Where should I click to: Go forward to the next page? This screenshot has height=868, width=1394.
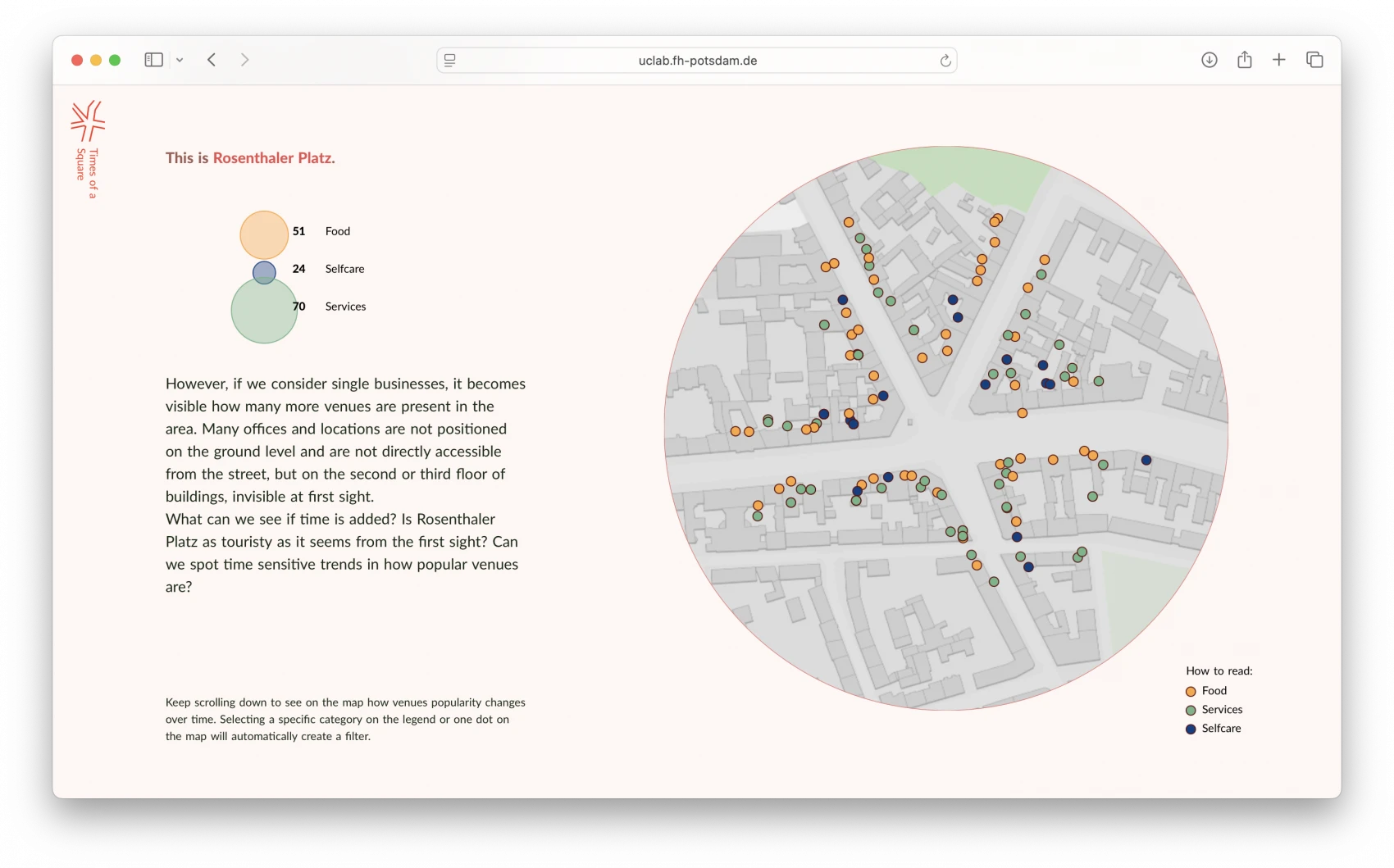coord(244,60)
